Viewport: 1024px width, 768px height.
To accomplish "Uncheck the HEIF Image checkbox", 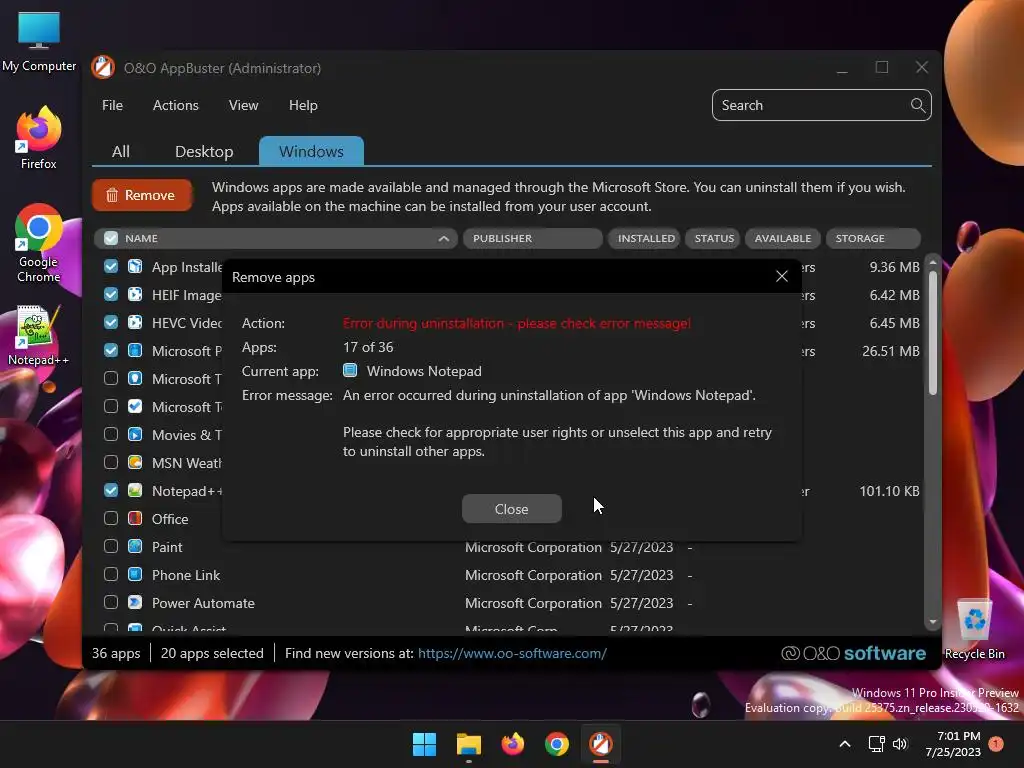I will 111,295.
